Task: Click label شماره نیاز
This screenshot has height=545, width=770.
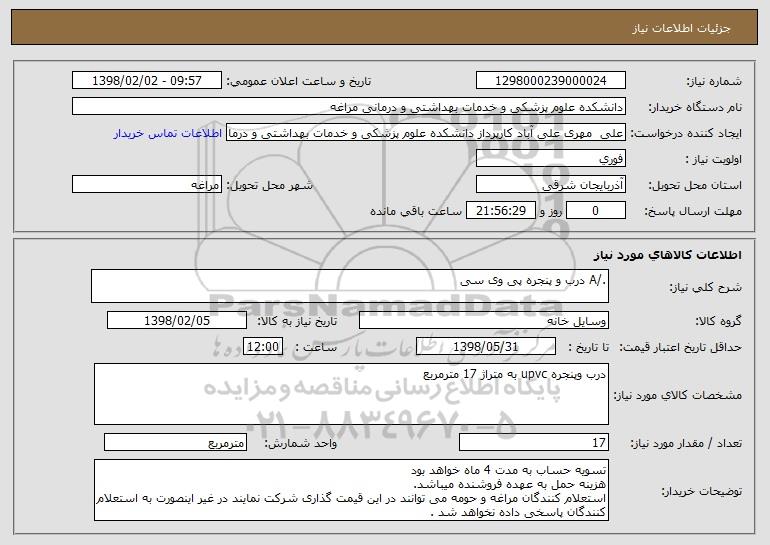Action: click(714, 81)
